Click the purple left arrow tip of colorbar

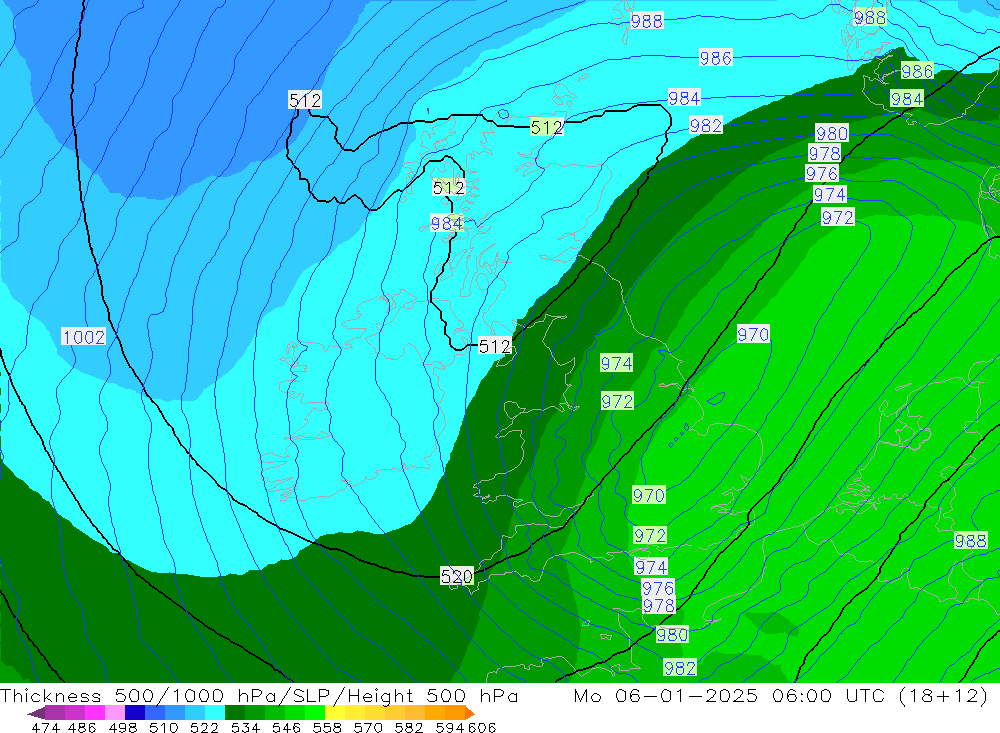pos(36,713)
